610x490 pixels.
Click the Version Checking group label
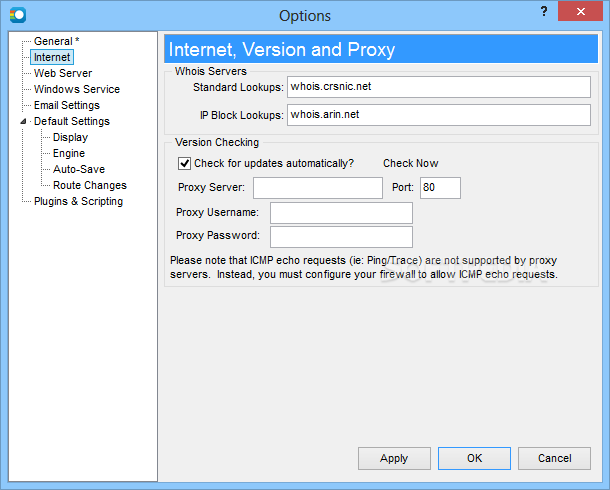(x=217, y=142)
